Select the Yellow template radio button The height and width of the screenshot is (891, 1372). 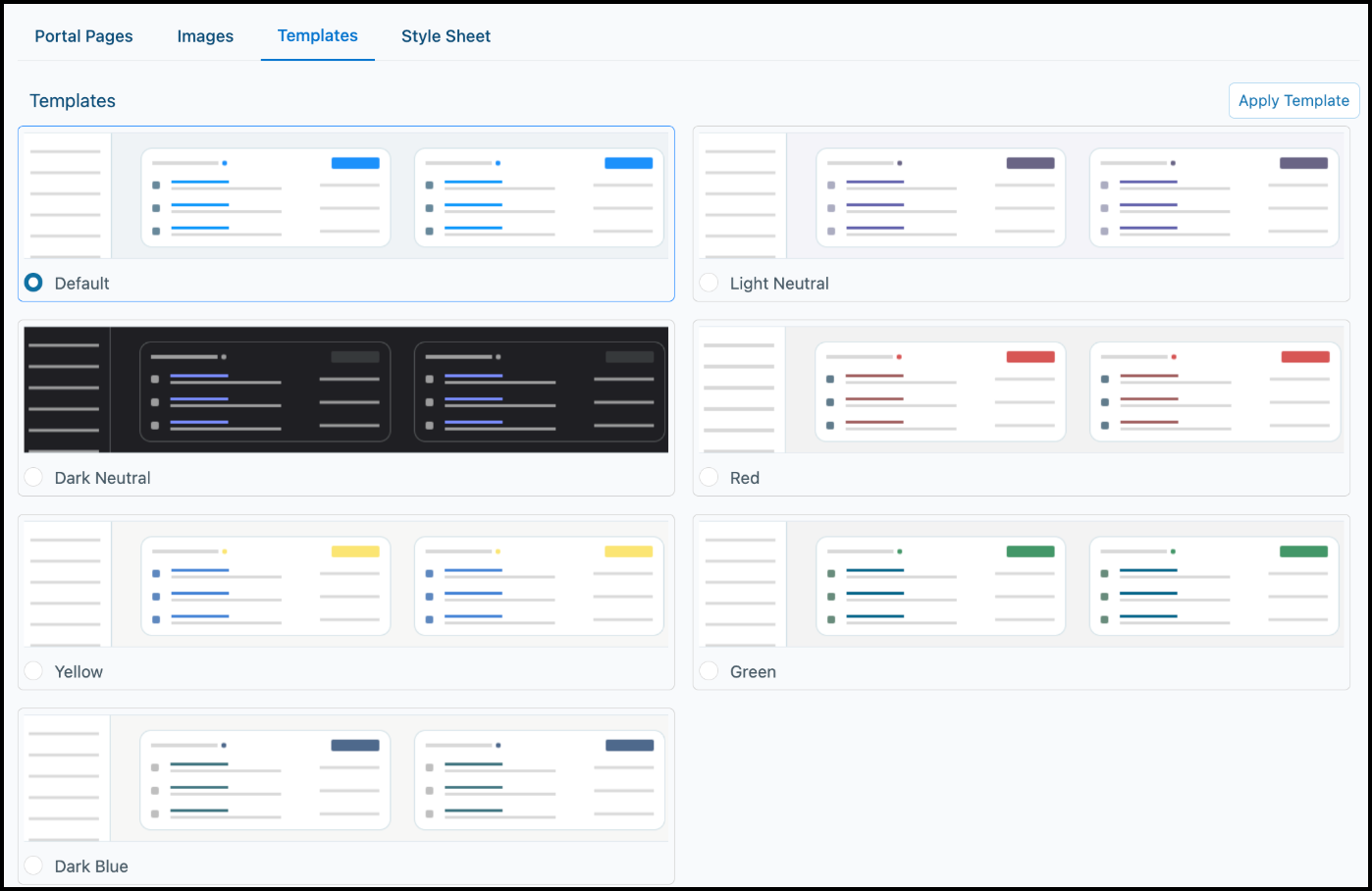33,671
